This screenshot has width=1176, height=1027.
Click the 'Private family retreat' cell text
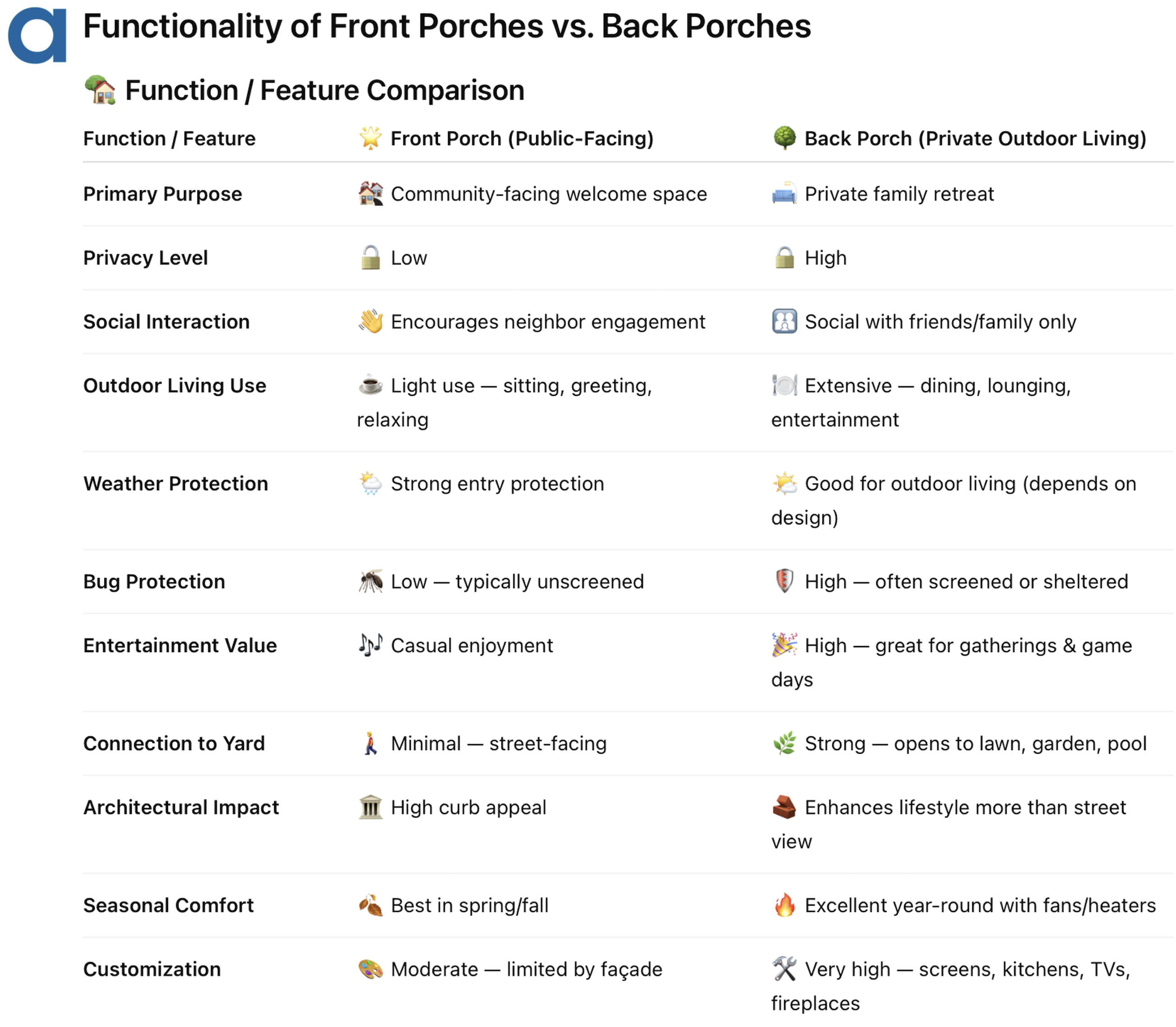[x=899, y=194]
